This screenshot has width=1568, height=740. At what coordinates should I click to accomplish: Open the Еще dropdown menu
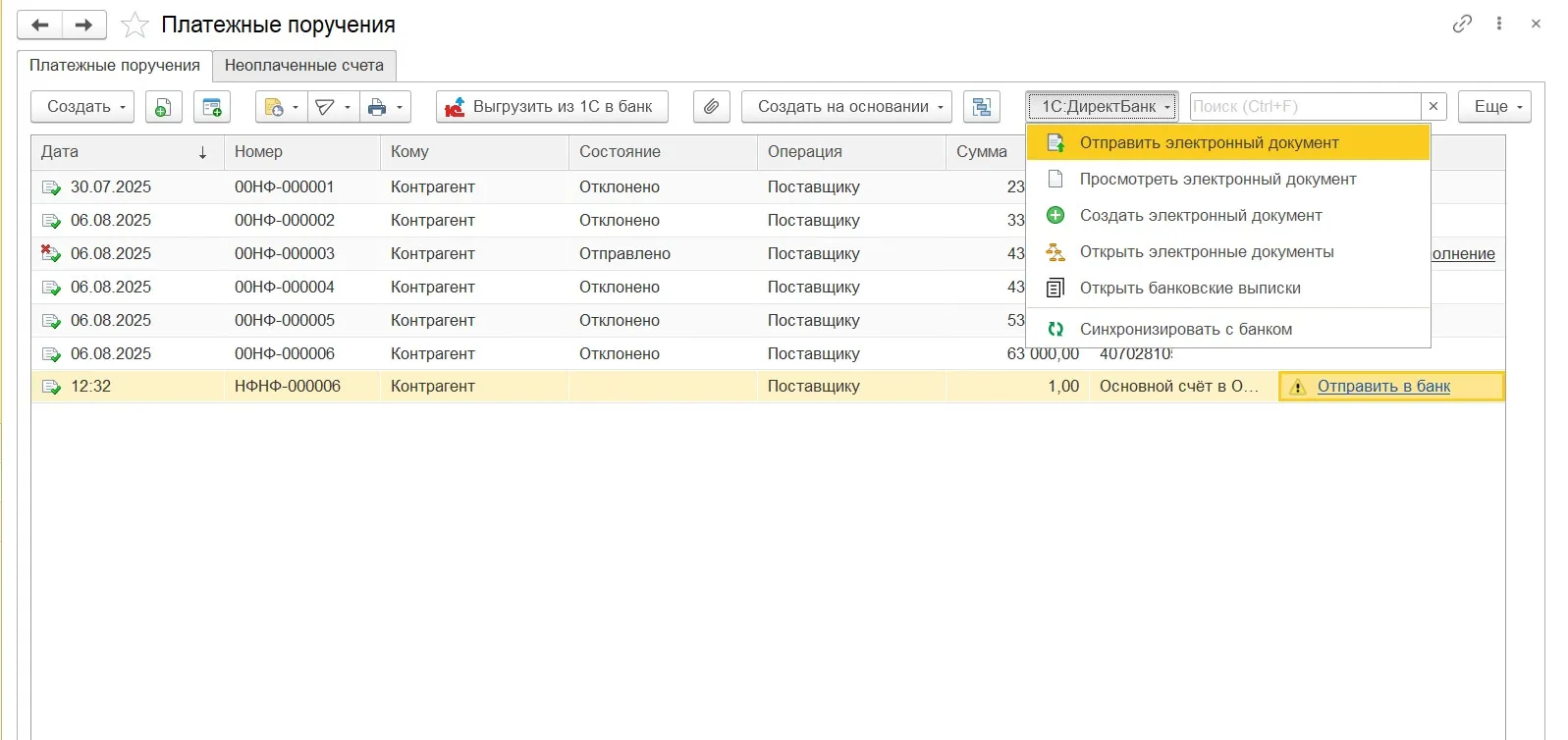(x=1494, y=107)
